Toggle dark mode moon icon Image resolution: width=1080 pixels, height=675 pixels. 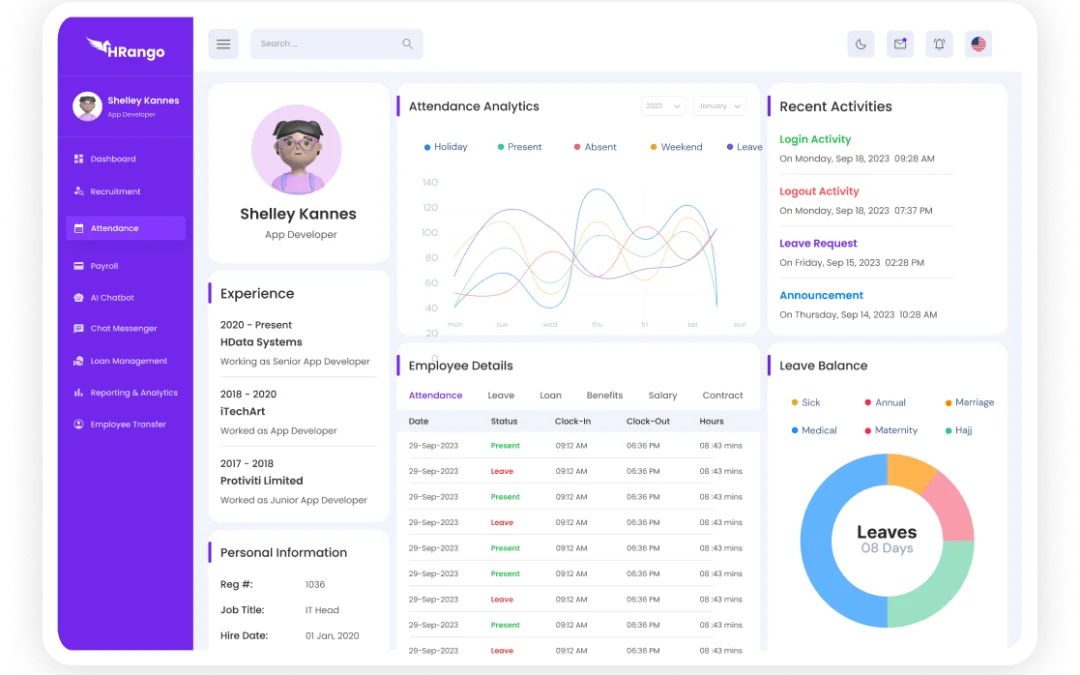(861, 44)
